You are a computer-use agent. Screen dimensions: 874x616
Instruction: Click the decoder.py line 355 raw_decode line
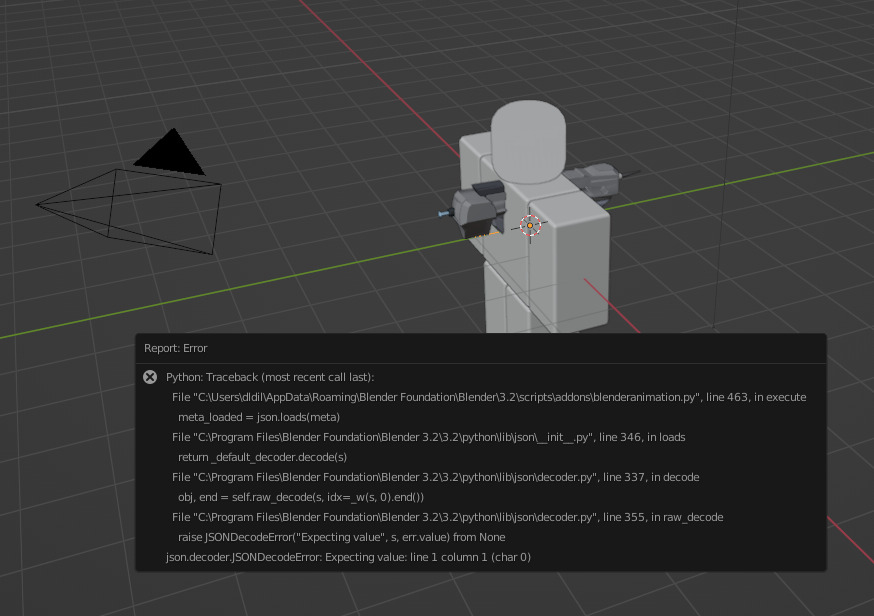tap(448, 517)
